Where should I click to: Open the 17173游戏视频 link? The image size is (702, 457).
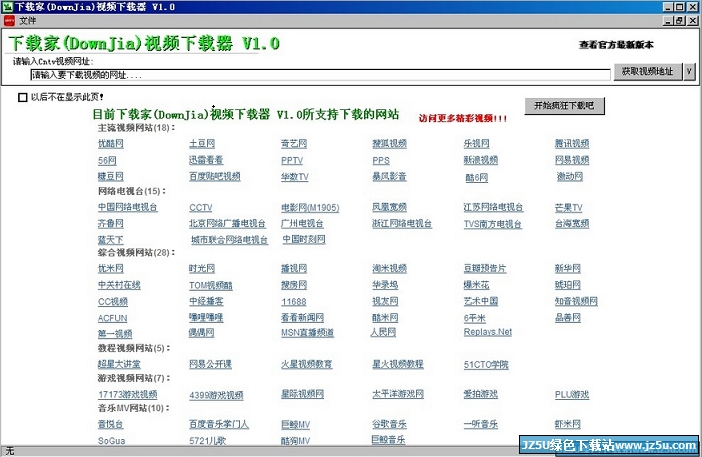(x=128, y=395)
